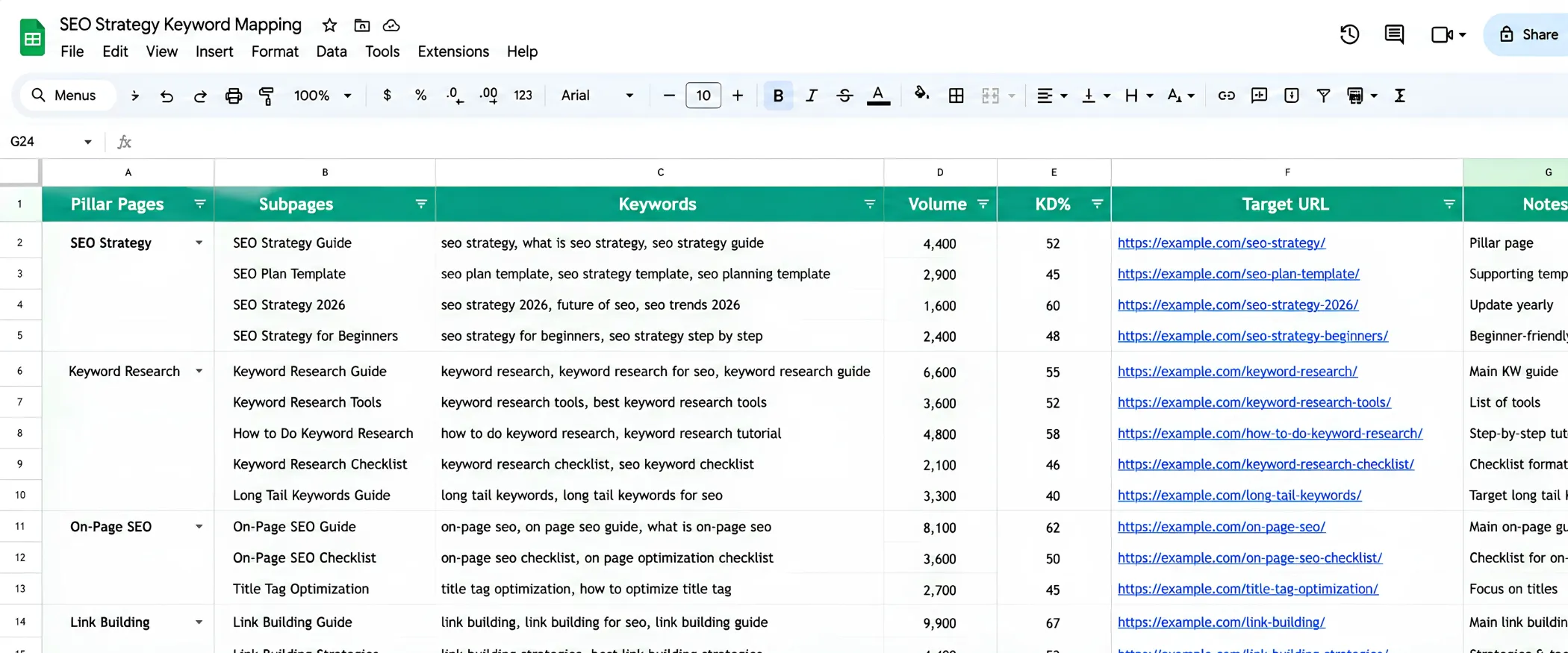This screenshot has height=653, width=1568.
Task: Open the Subpages column filter
Action: coord(421,204)
